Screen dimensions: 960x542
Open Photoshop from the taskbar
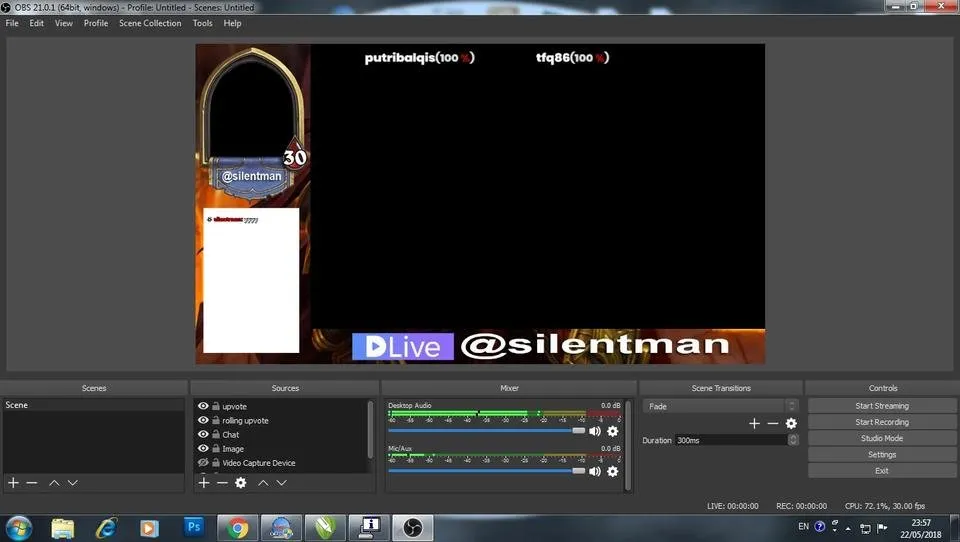point(193,527)
